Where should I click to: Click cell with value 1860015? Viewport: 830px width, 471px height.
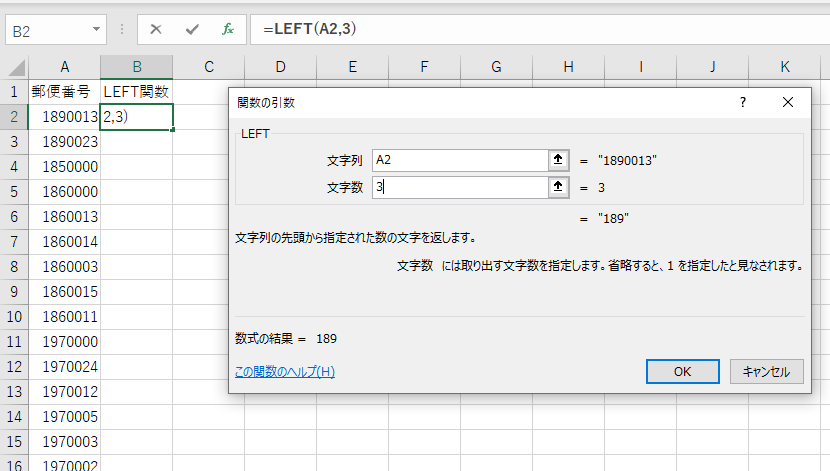click(65, 292)
